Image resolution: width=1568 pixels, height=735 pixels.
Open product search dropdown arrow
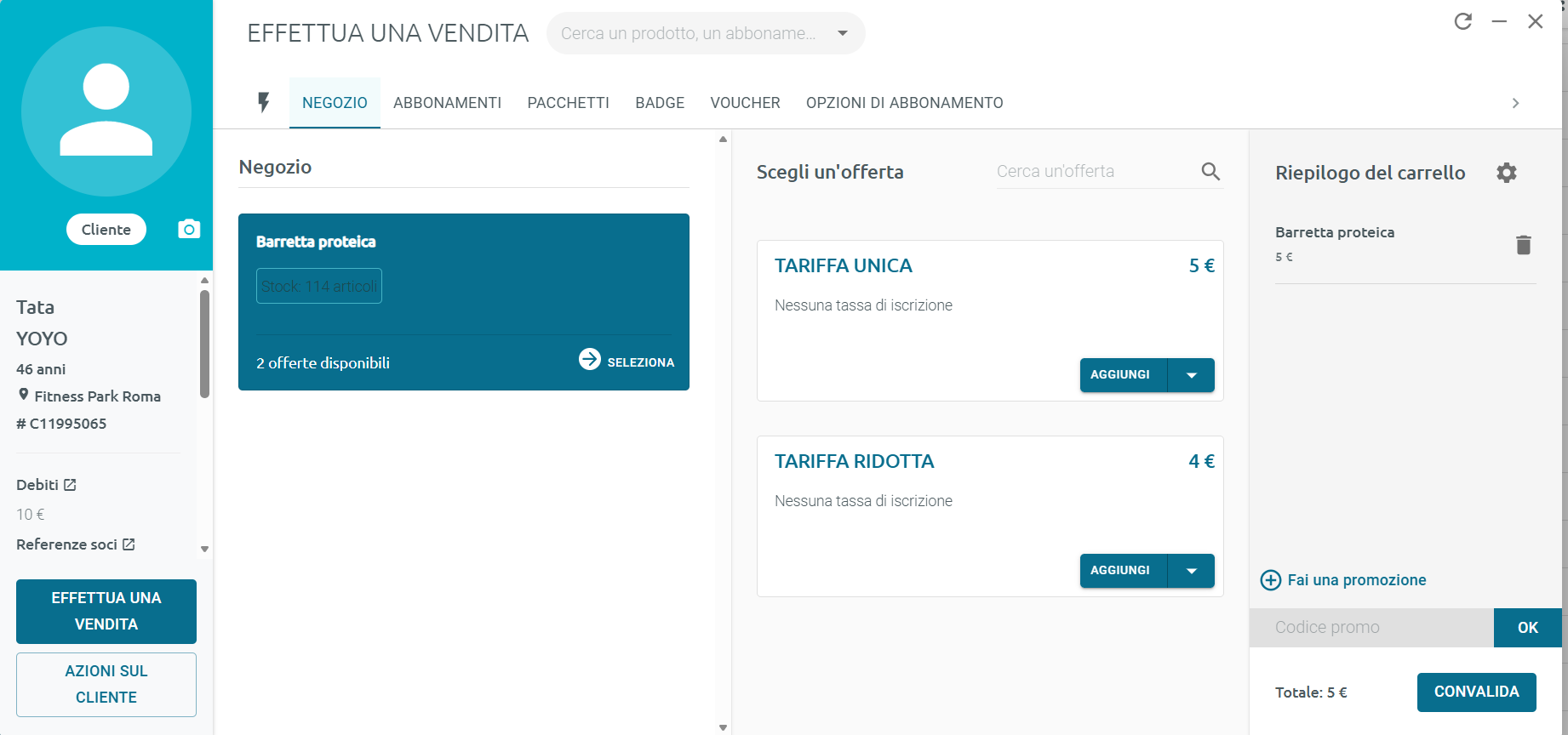(x=843, y=33)
